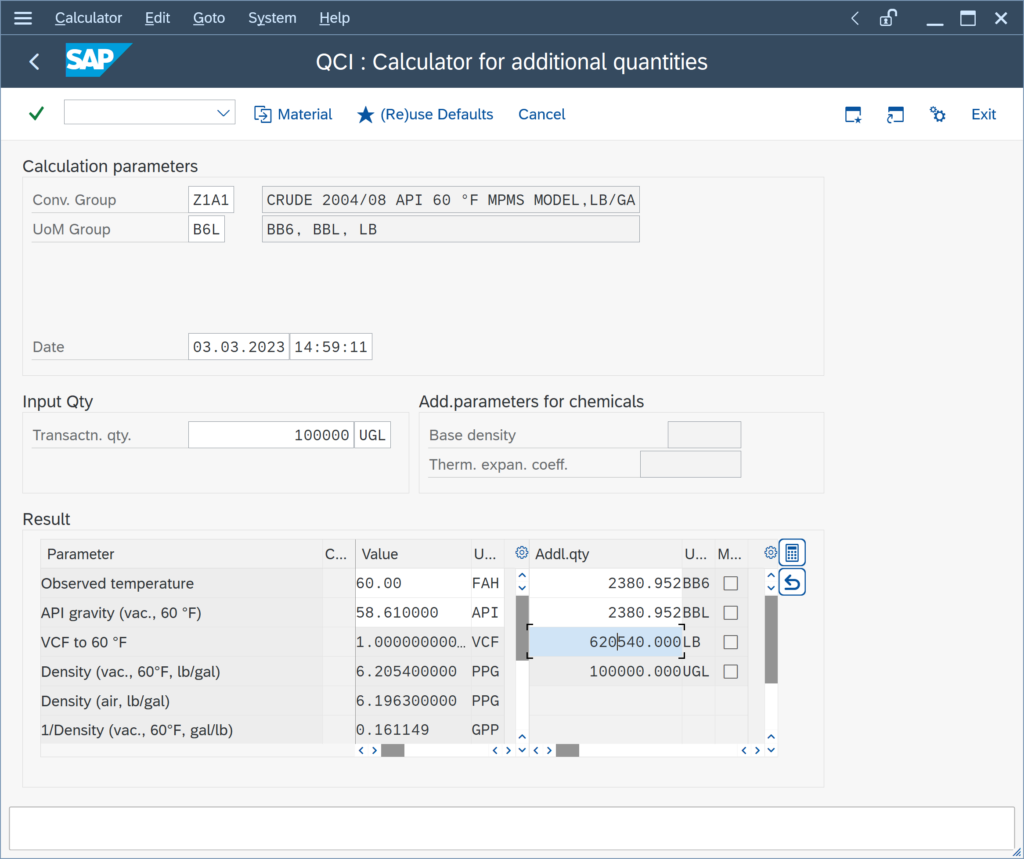Click the Addl.qty column header
The height and width of the screenshot is (859, 1024).
pos(605,554)
